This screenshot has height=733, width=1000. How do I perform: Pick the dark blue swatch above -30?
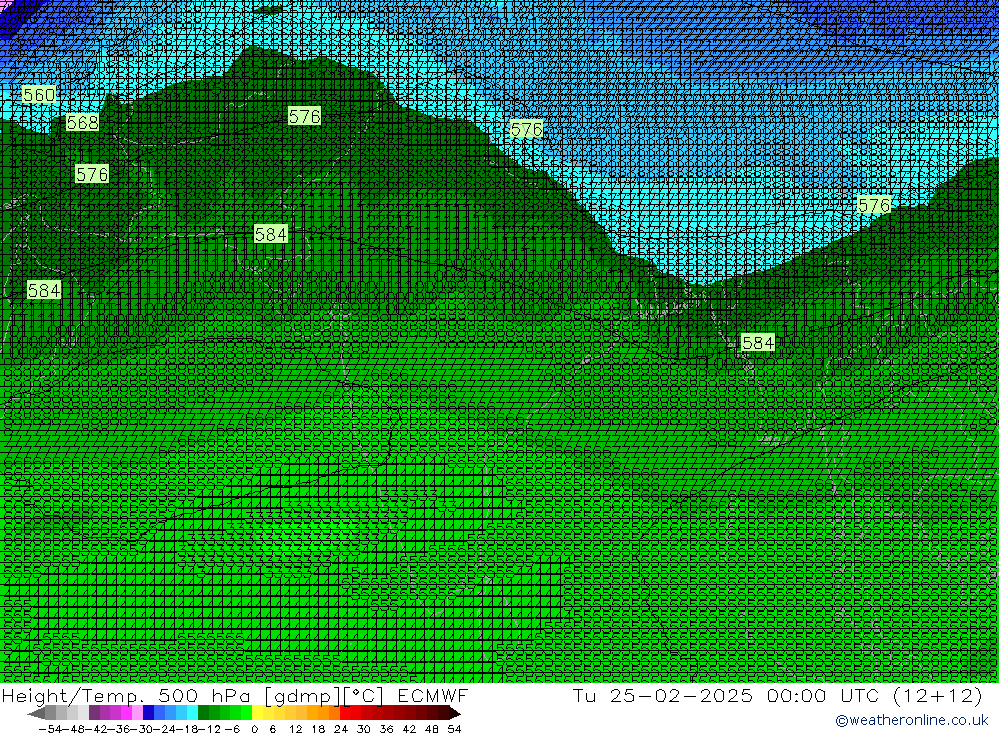point(149,713)
